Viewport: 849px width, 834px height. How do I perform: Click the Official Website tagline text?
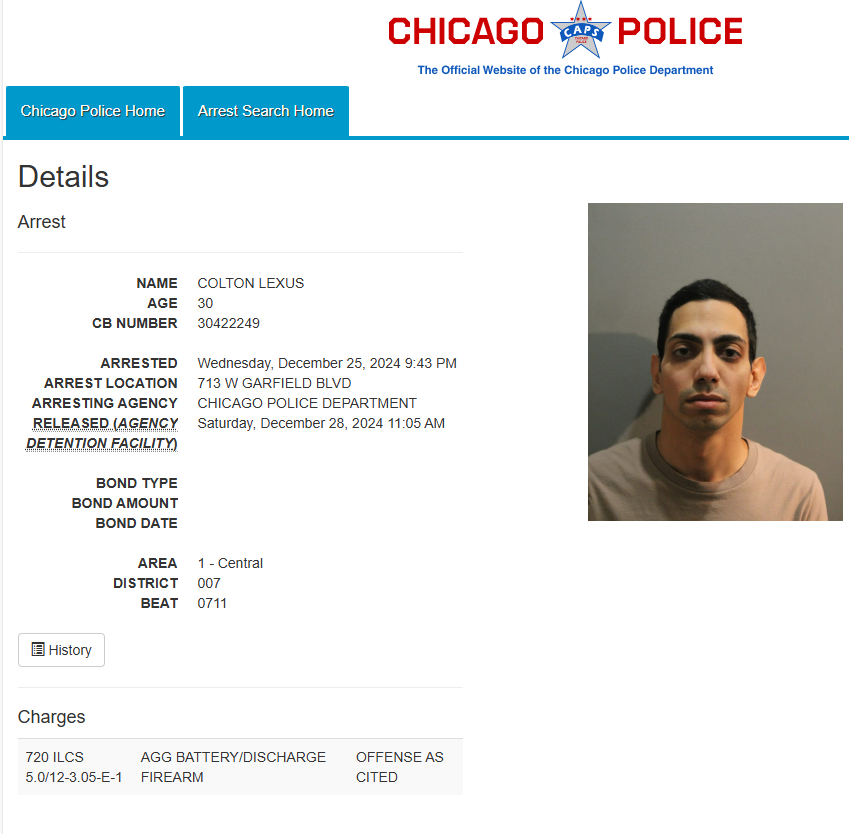click(565, 70)
